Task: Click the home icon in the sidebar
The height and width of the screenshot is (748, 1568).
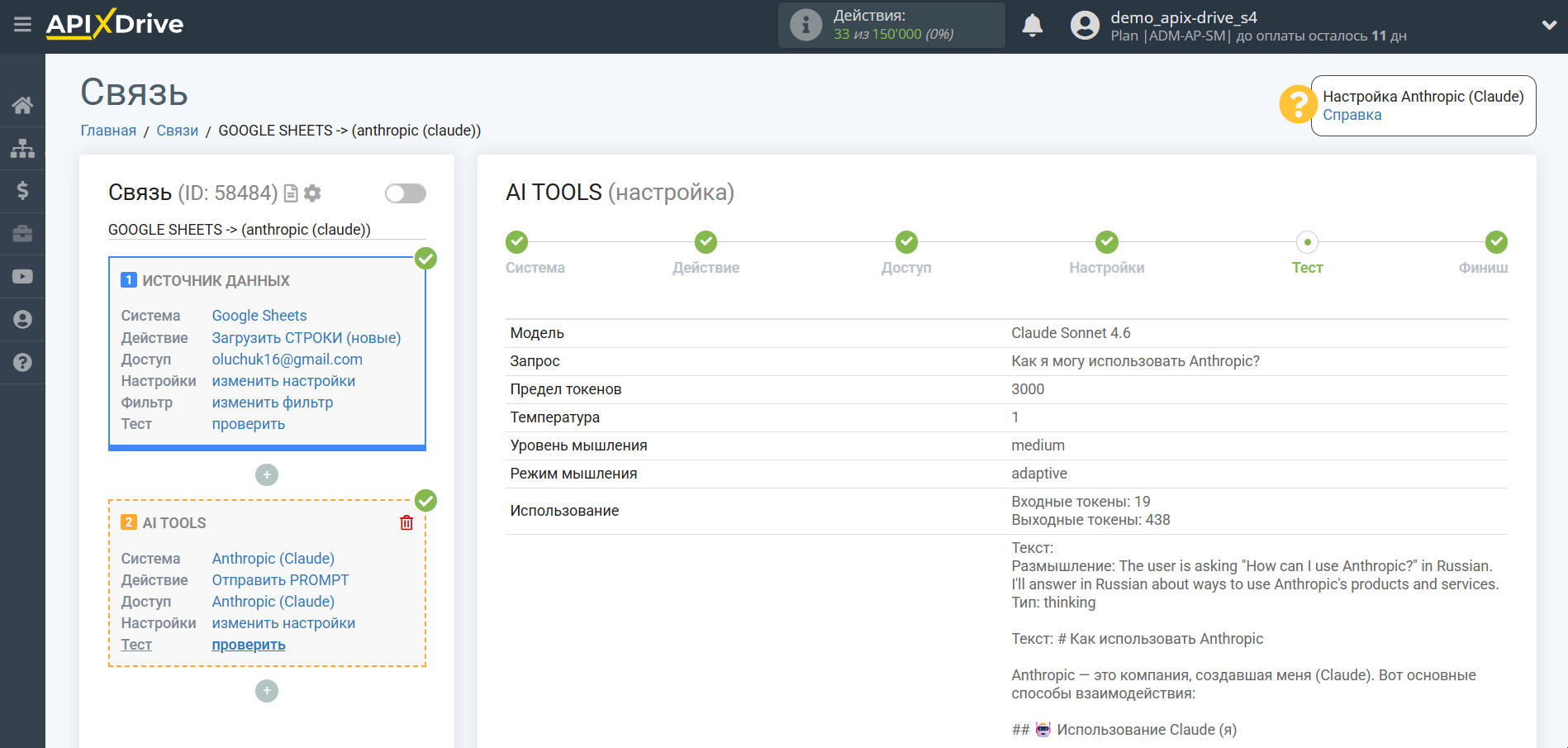Action: tap(22, 105)
